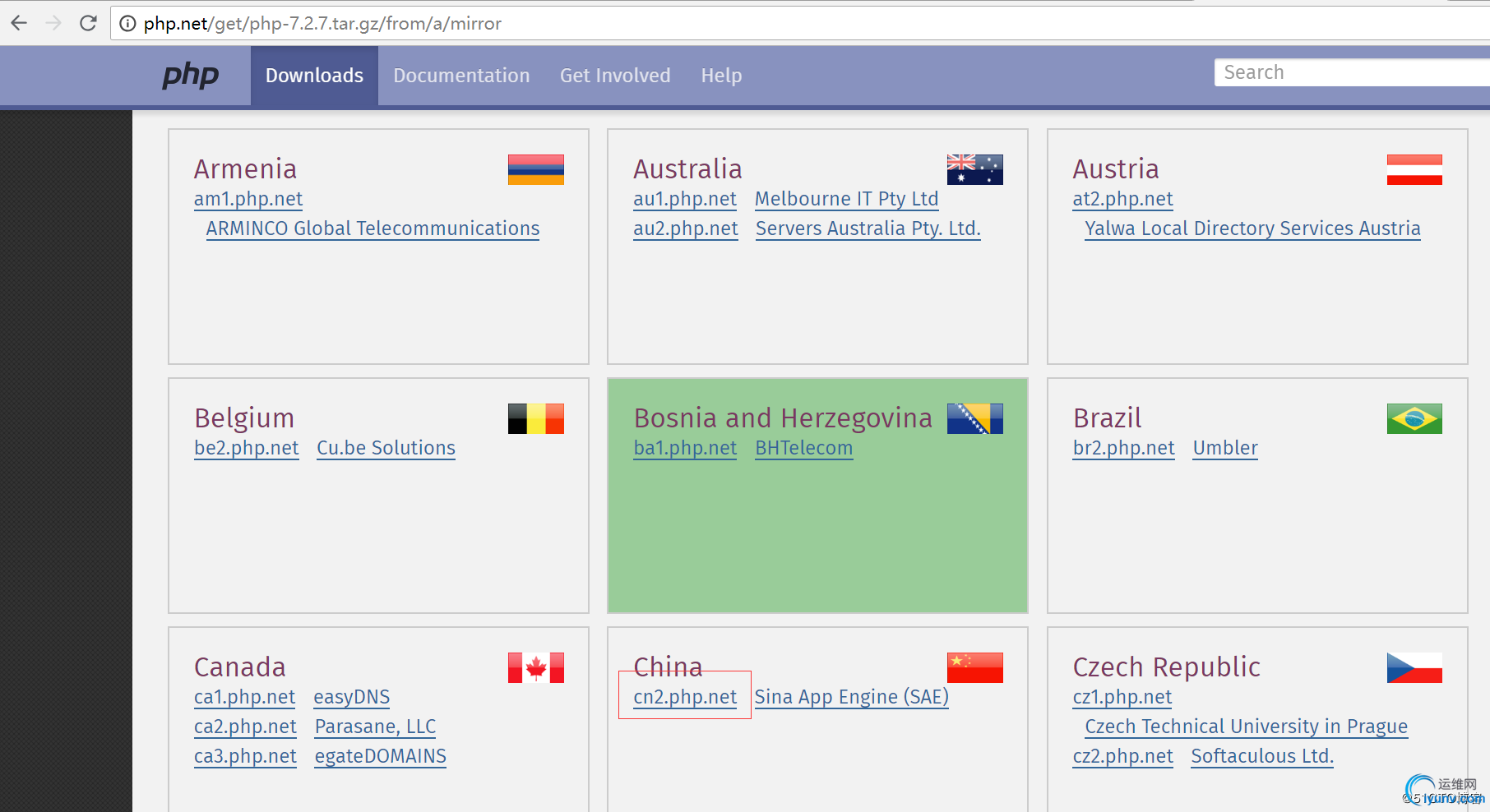The width and height of the screenshot is (1490, 812).
Task: Open the ba1.php.net mirror link
Action: click(x=685, y=448)
